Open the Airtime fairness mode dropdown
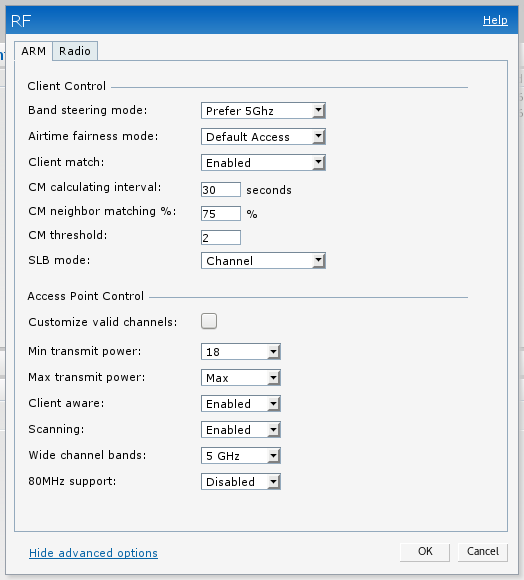The height and width of the screenshot is (580, 524). 263,136
